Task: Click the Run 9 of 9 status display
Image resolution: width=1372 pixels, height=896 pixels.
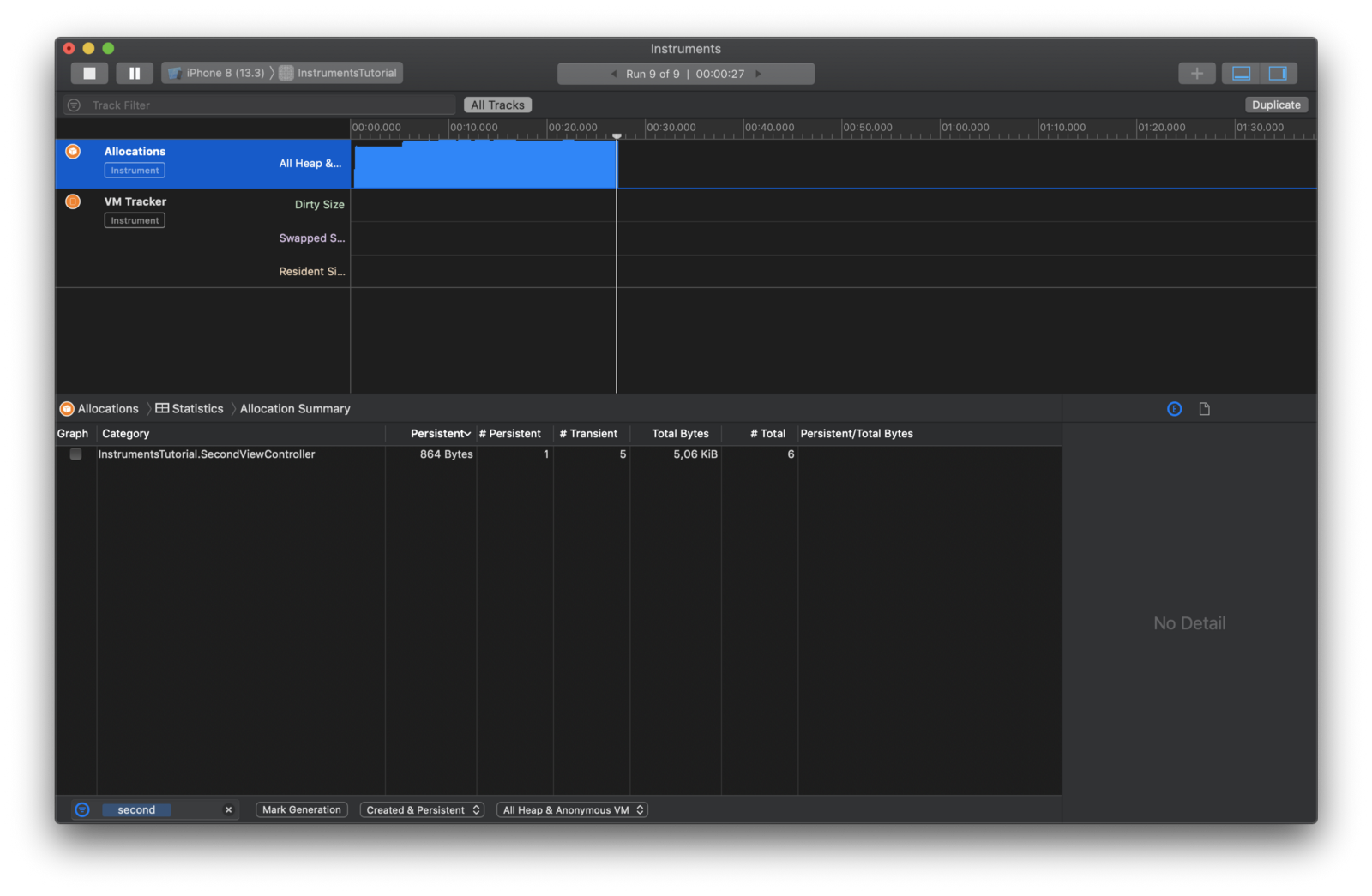Action: pos(686,74)
